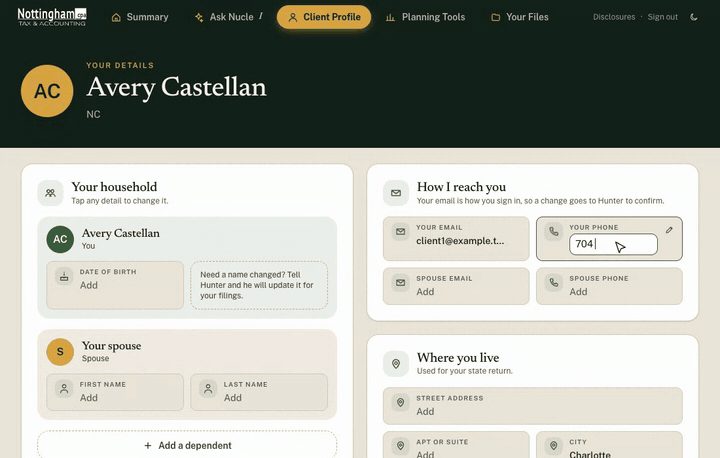Open the Summary tab

point(140,17)
